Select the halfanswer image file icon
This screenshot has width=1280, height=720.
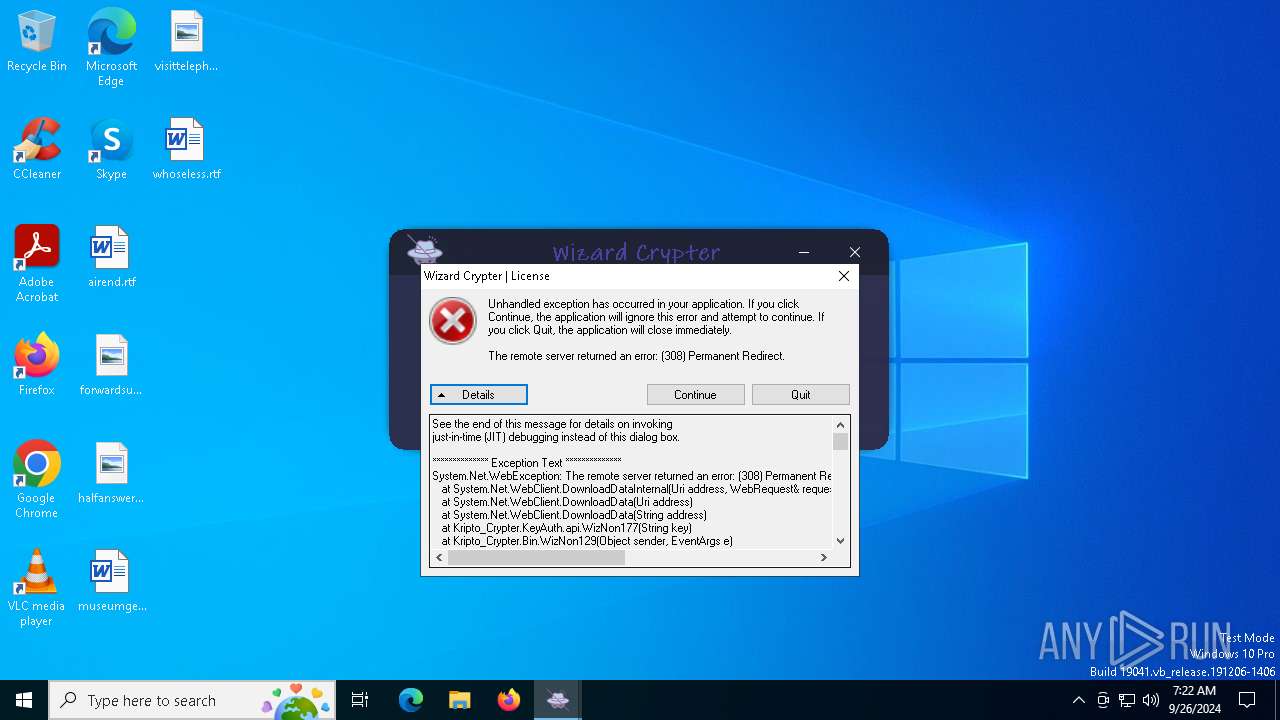(111, 474)
